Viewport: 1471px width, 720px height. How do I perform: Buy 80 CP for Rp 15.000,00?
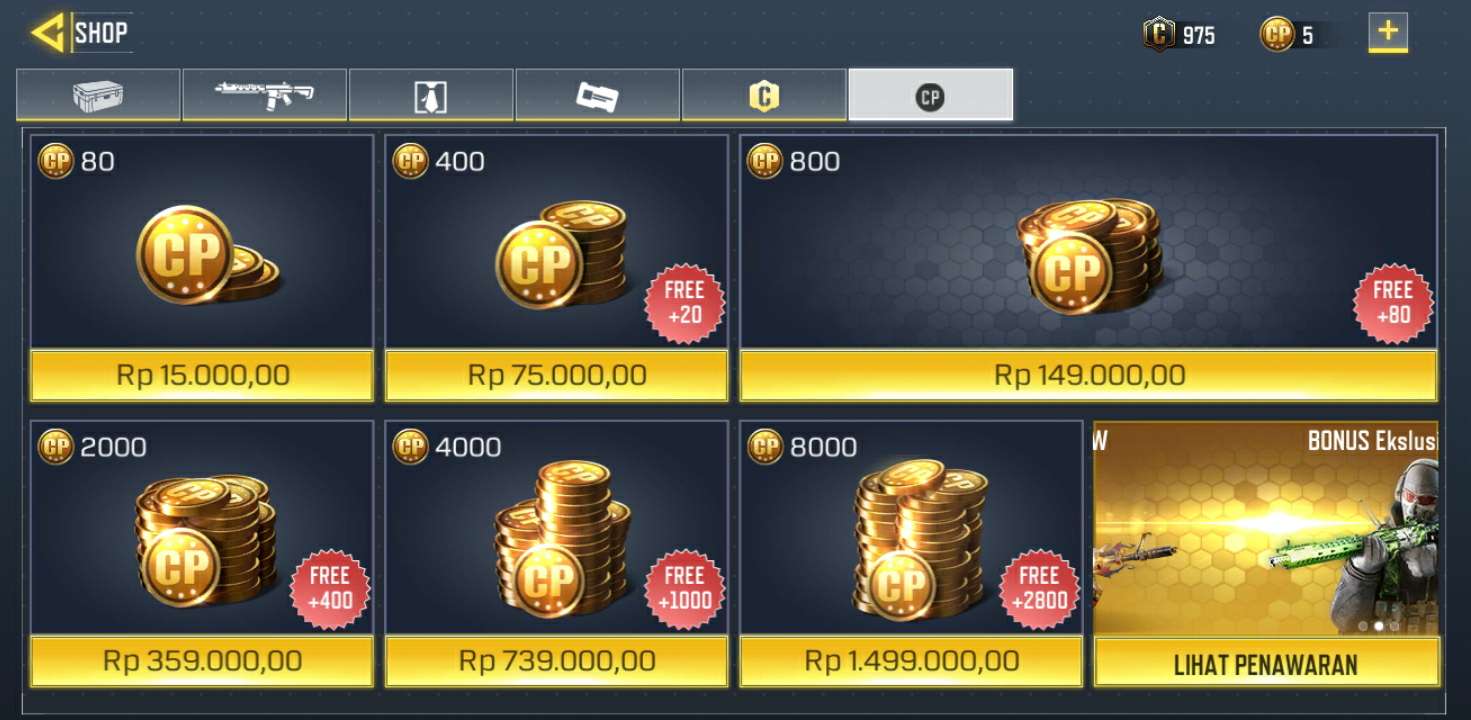pyautogui.click(x=202, y=376)
